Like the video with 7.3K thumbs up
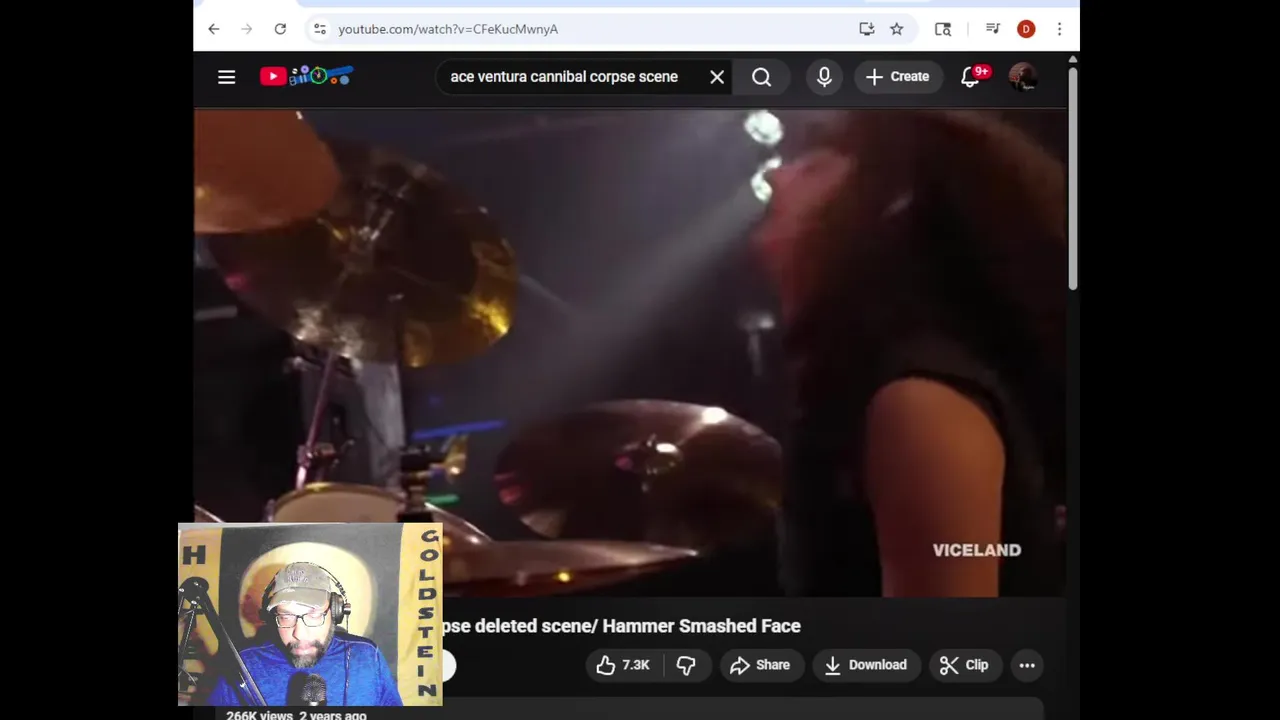This screenshot has width=1280, height=720. (623, 665)
